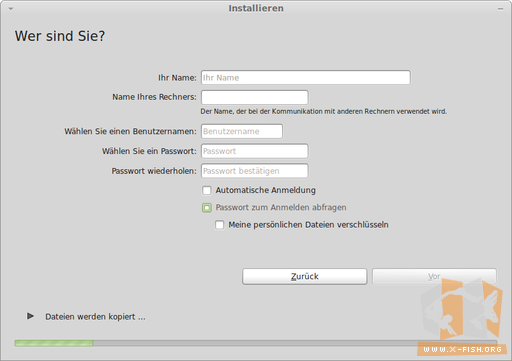Click the Passwort entry field
Image resolution: width=512 pixels, height=361 pixels.
(255, 151)
